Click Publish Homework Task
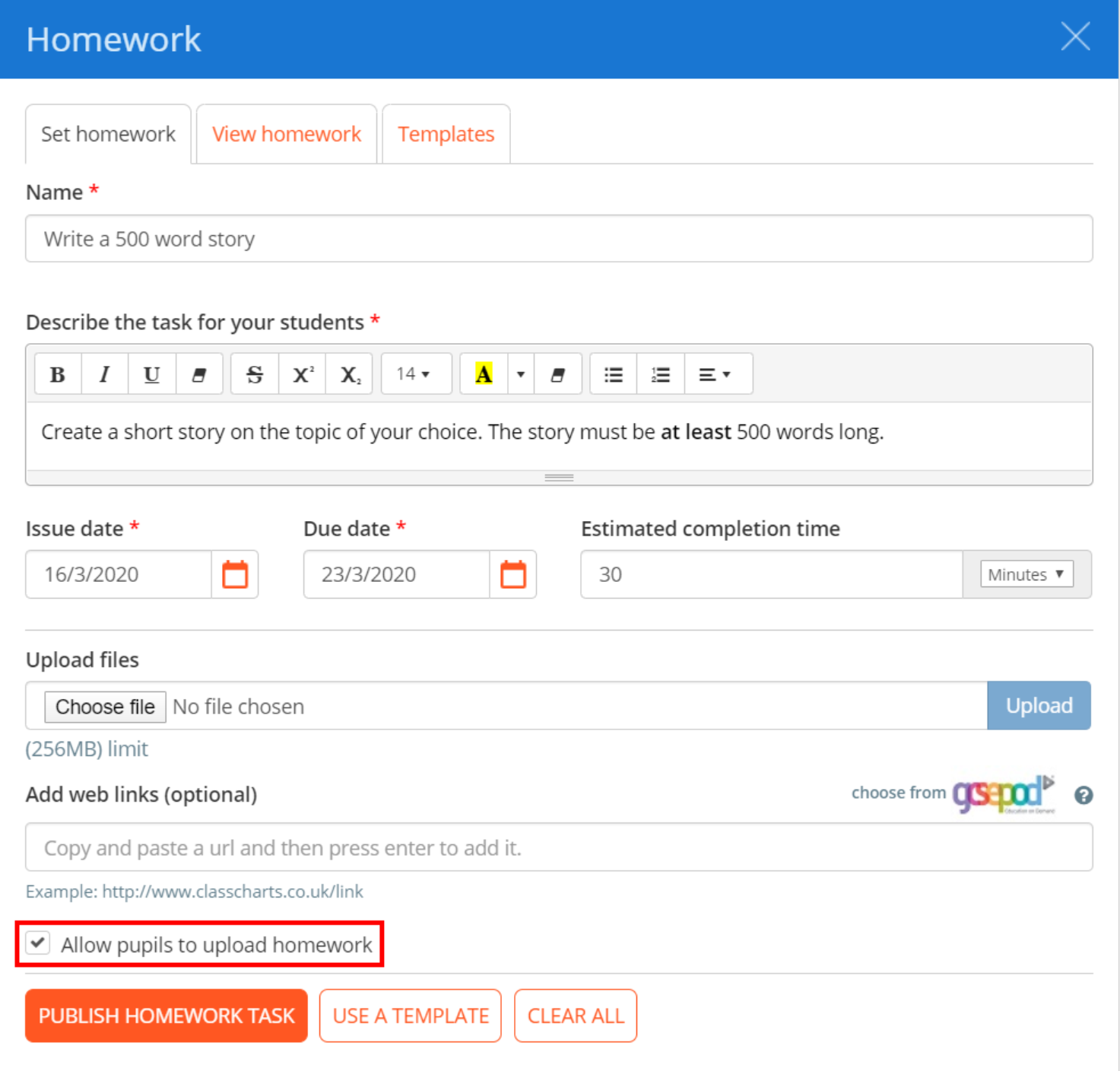The image size is (1120, 1071). pyautogui.click(x=167, y=1015)
